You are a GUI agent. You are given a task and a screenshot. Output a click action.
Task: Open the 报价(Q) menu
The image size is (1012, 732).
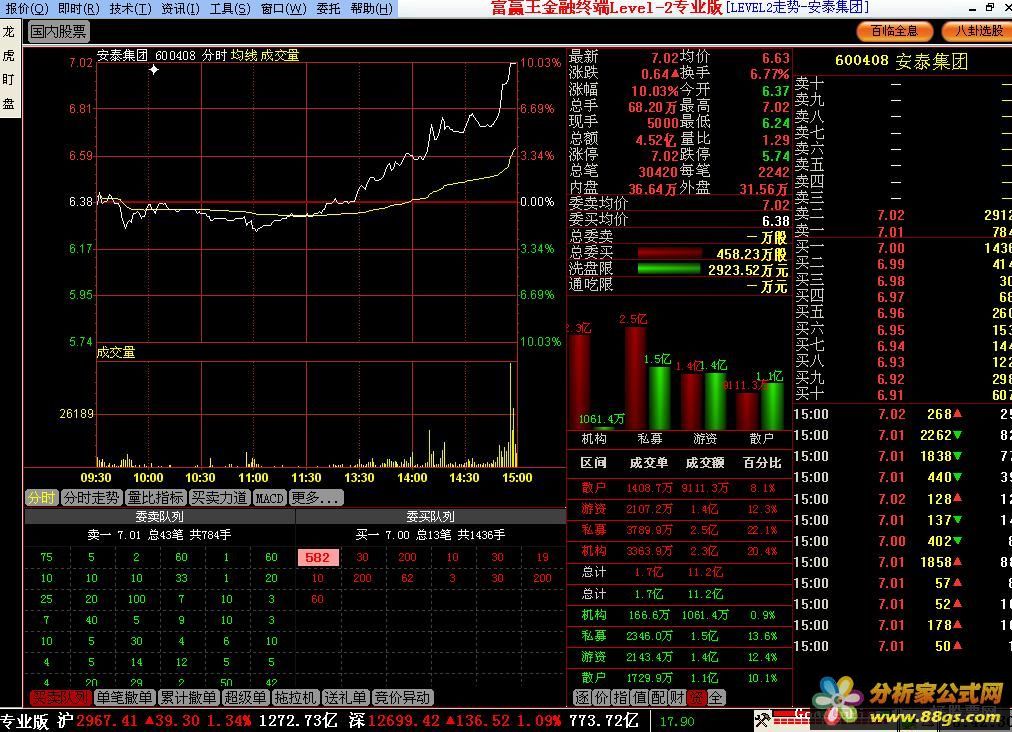[x=27, y=8]
